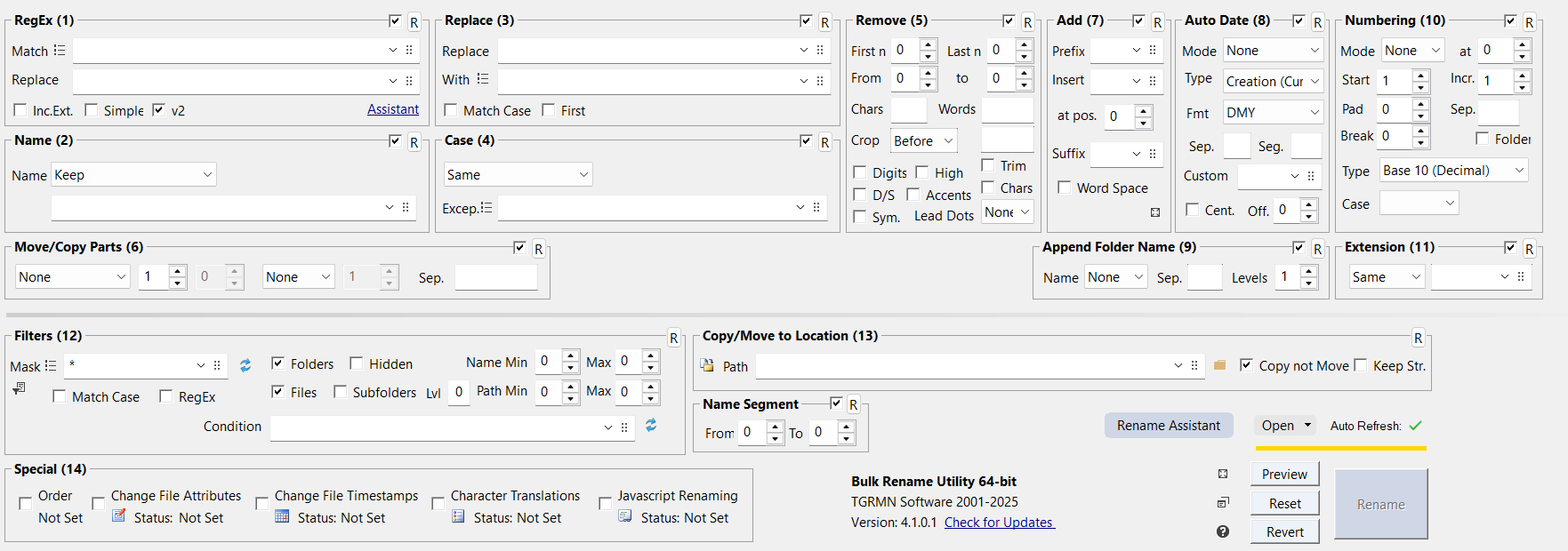Open the Change File Timestamps calendar icon
Image resolution: width=1568 pixels, height=551 pixels.
(282, 516)
